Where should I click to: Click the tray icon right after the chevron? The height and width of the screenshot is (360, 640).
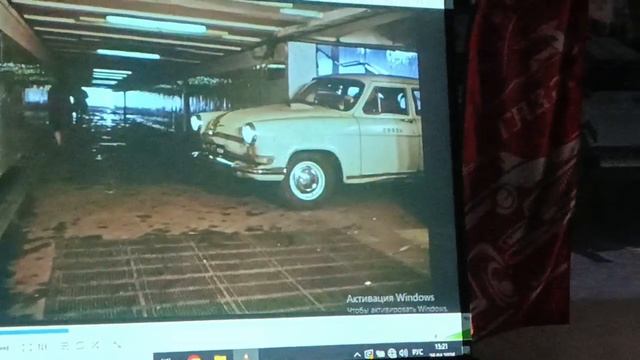pos(369,354)
